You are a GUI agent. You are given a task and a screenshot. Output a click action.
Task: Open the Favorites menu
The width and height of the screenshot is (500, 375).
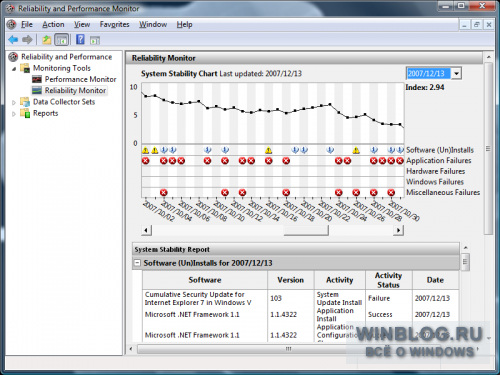114,24
